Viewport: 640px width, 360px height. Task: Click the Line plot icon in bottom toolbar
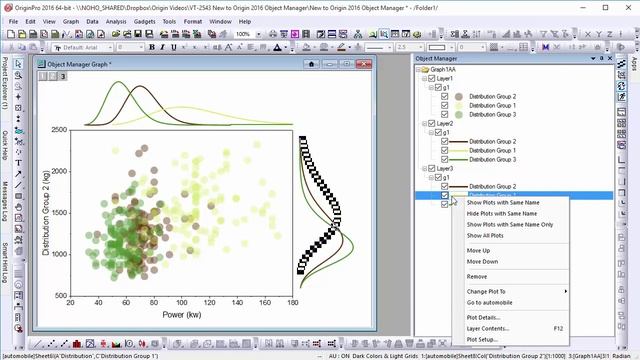coord(38,344)
